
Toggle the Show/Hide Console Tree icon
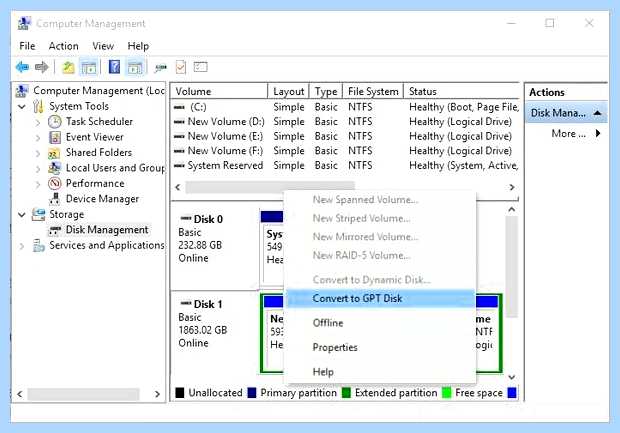pyautogui.click(x=89, y=67)
